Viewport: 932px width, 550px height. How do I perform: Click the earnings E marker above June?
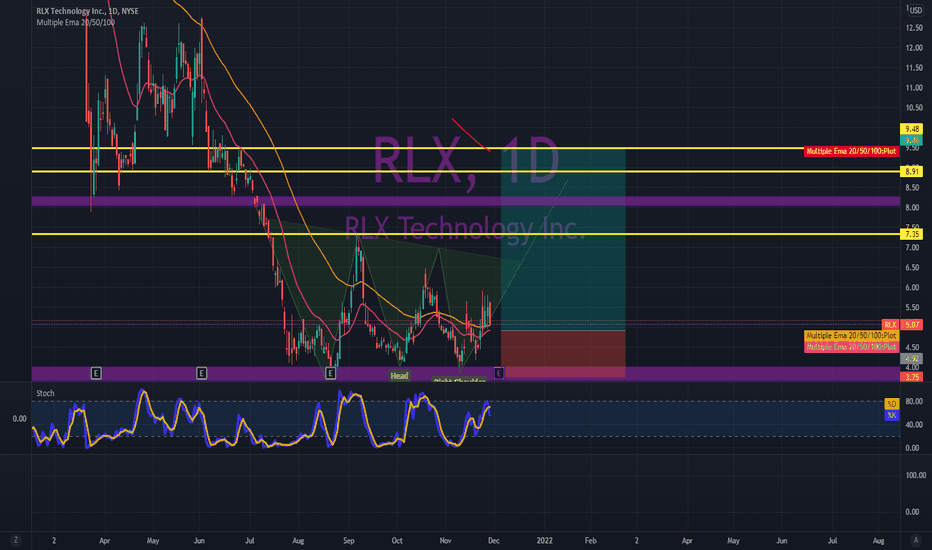click(201, 373)
